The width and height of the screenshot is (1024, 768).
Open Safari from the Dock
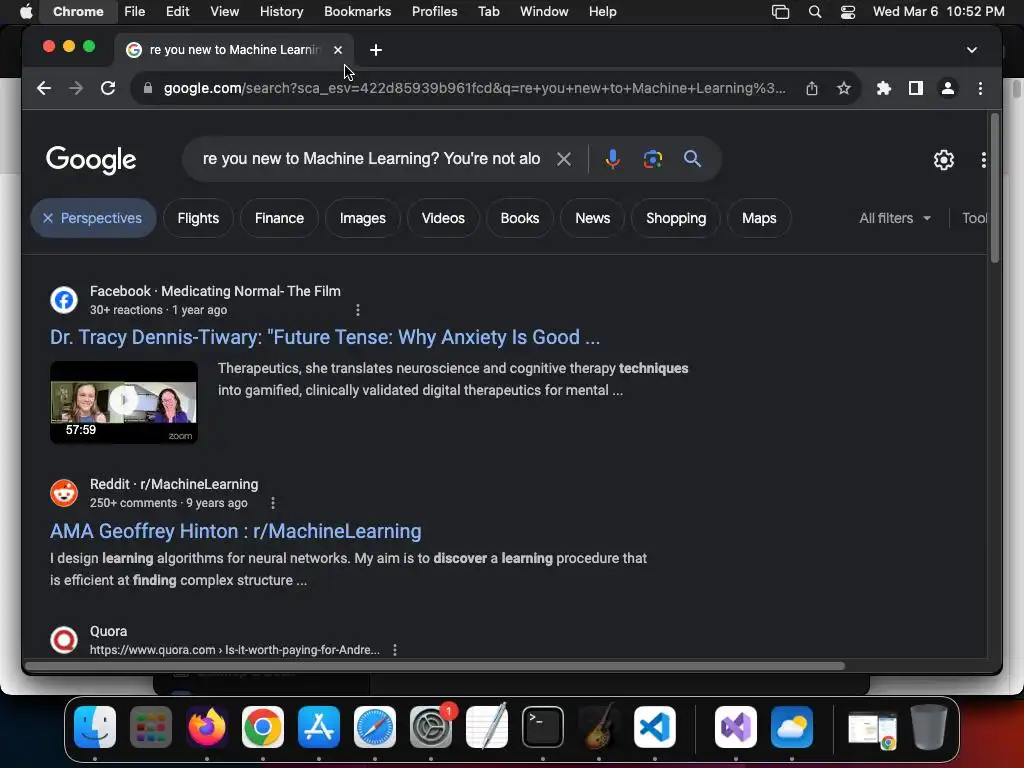(375, 727)
